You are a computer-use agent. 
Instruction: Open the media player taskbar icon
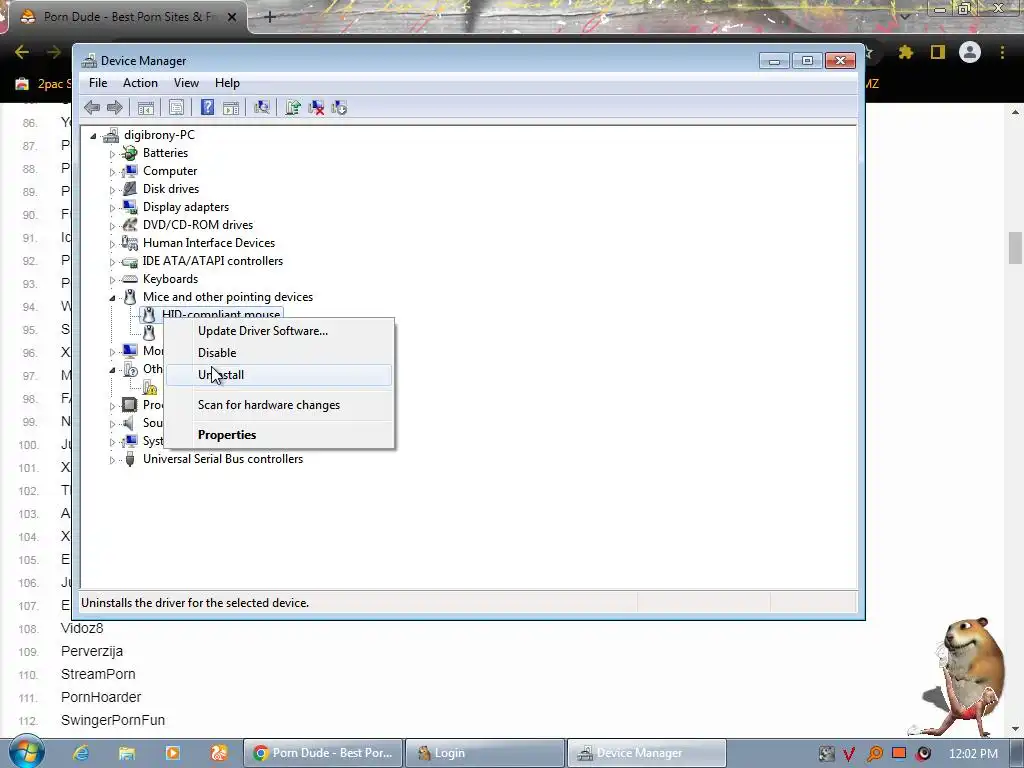pos(173,753)
